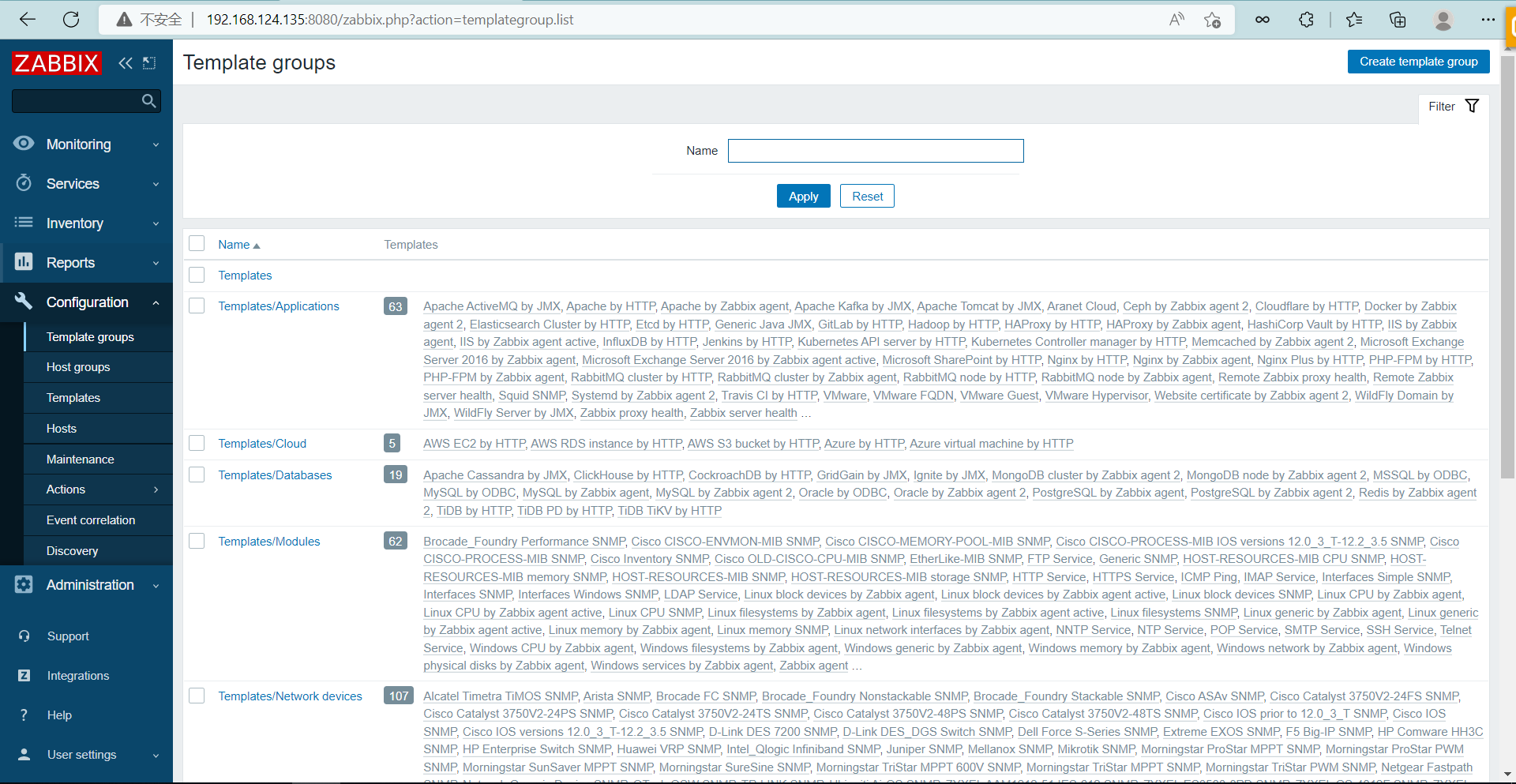Click the browser address bar URL
Screen dimensions: 1516x784
coord(390,20)
